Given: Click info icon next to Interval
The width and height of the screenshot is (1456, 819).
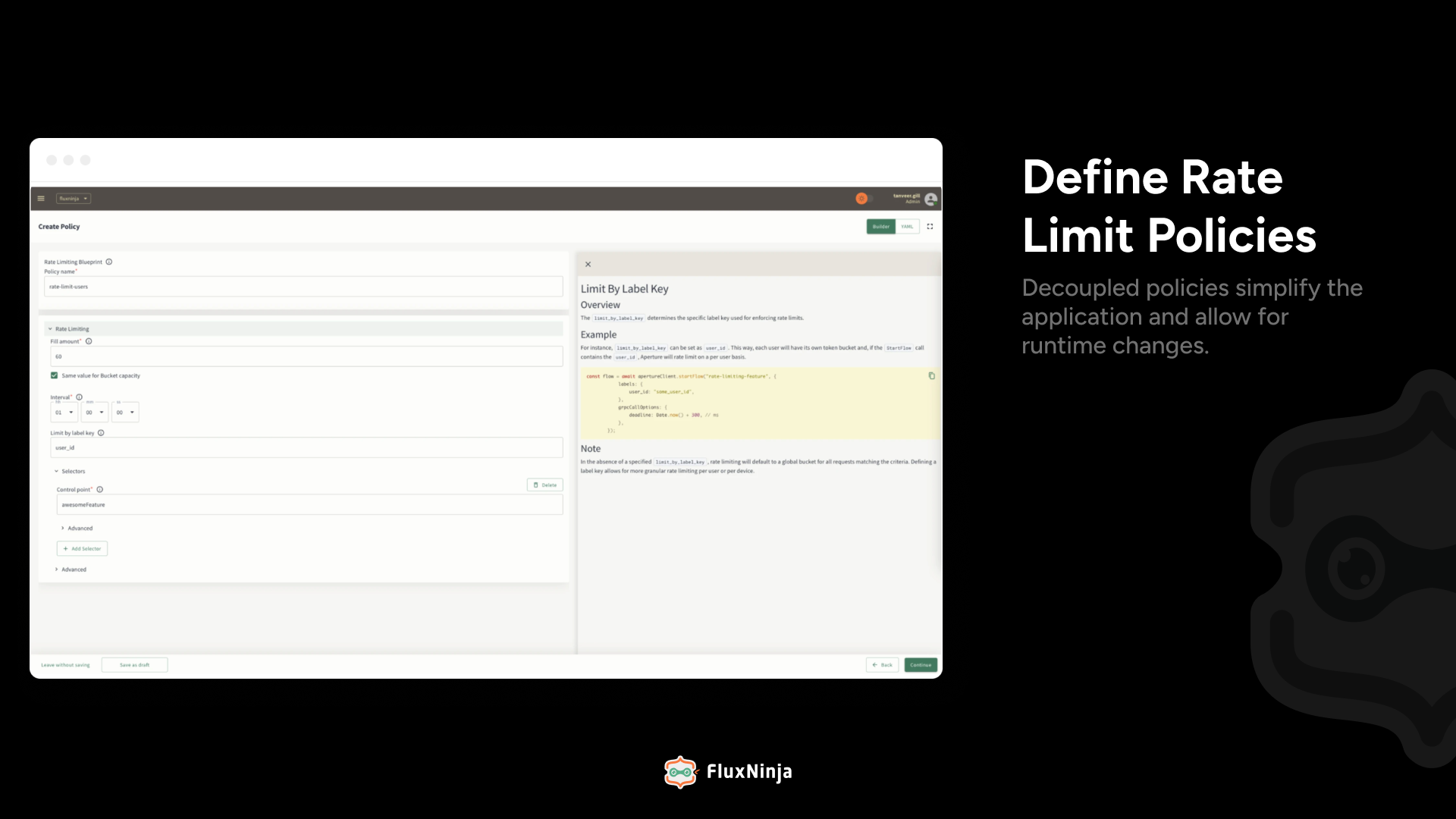Looking at the screenshot, I should (79, 397).
